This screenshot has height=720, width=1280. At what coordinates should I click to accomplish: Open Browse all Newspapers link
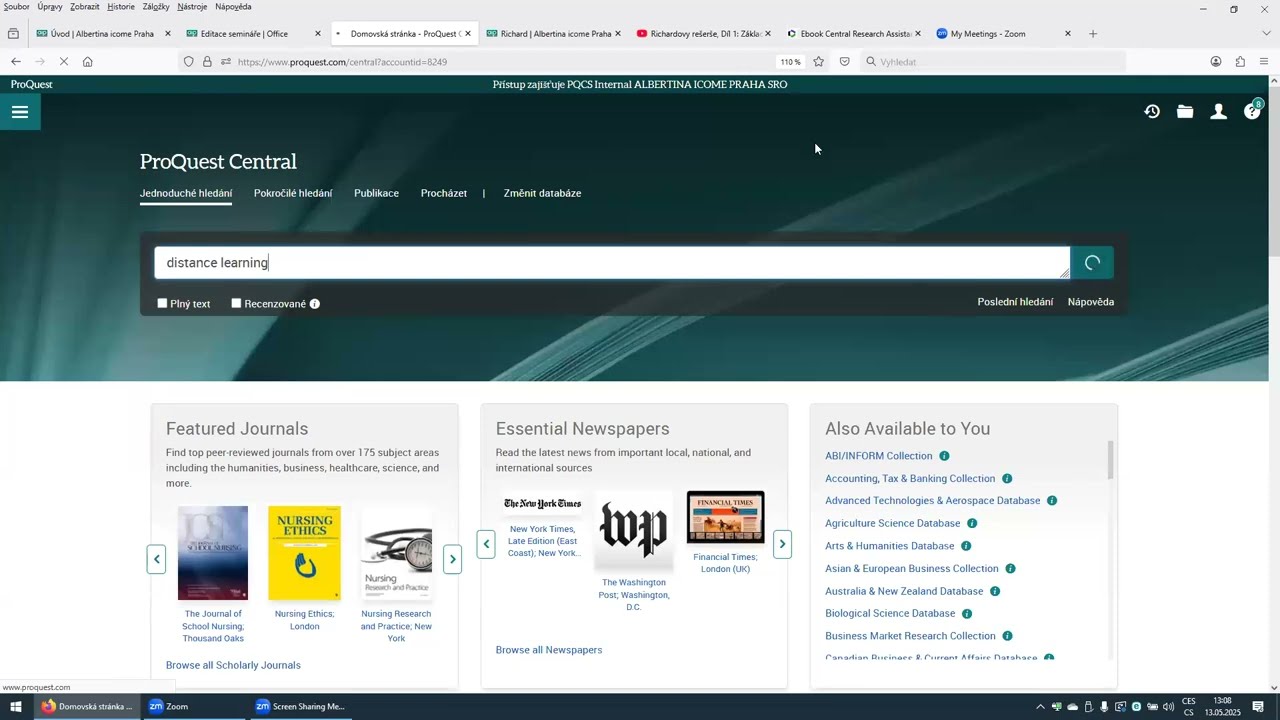pyautogui.click(x=549, y=650)
